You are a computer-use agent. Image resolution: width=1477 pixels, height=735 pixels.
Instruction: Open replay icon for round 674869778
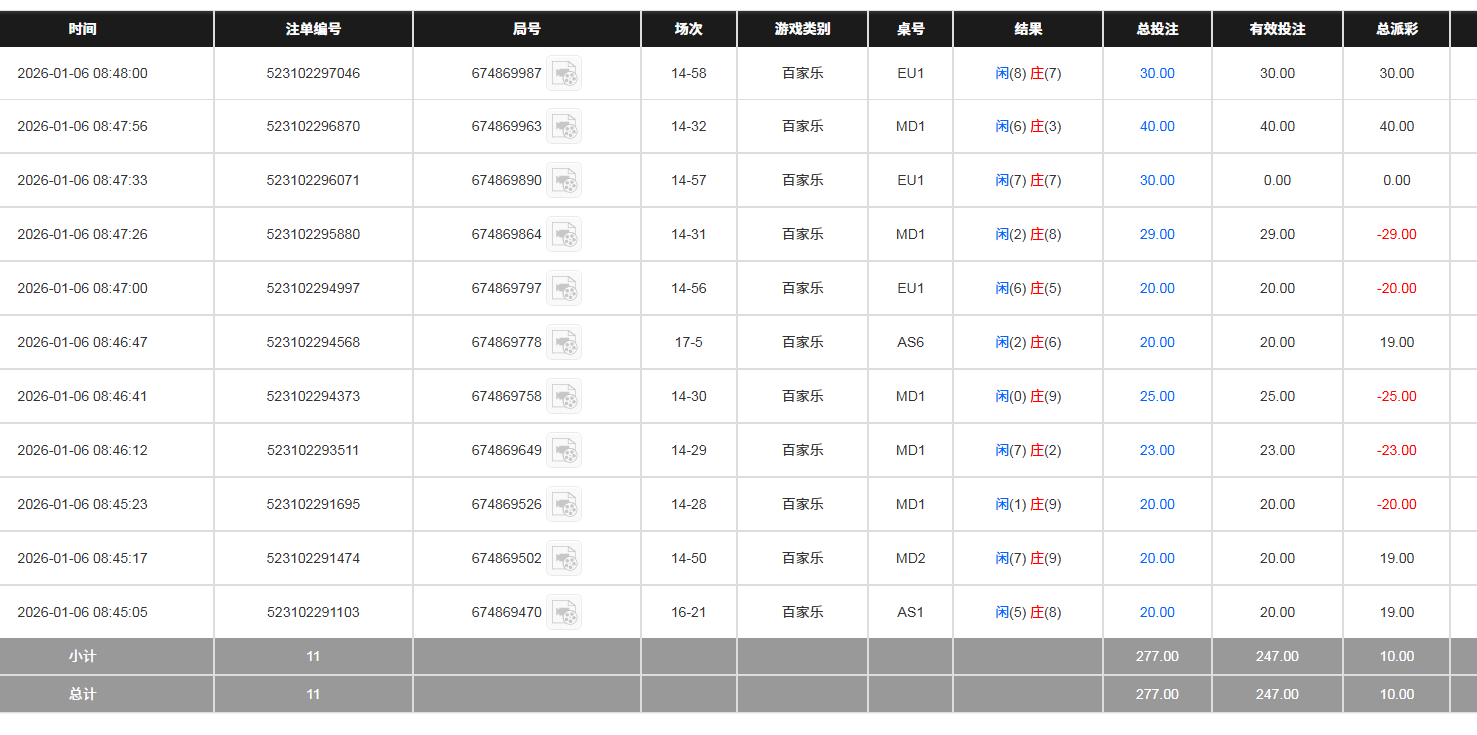point(564,343)
